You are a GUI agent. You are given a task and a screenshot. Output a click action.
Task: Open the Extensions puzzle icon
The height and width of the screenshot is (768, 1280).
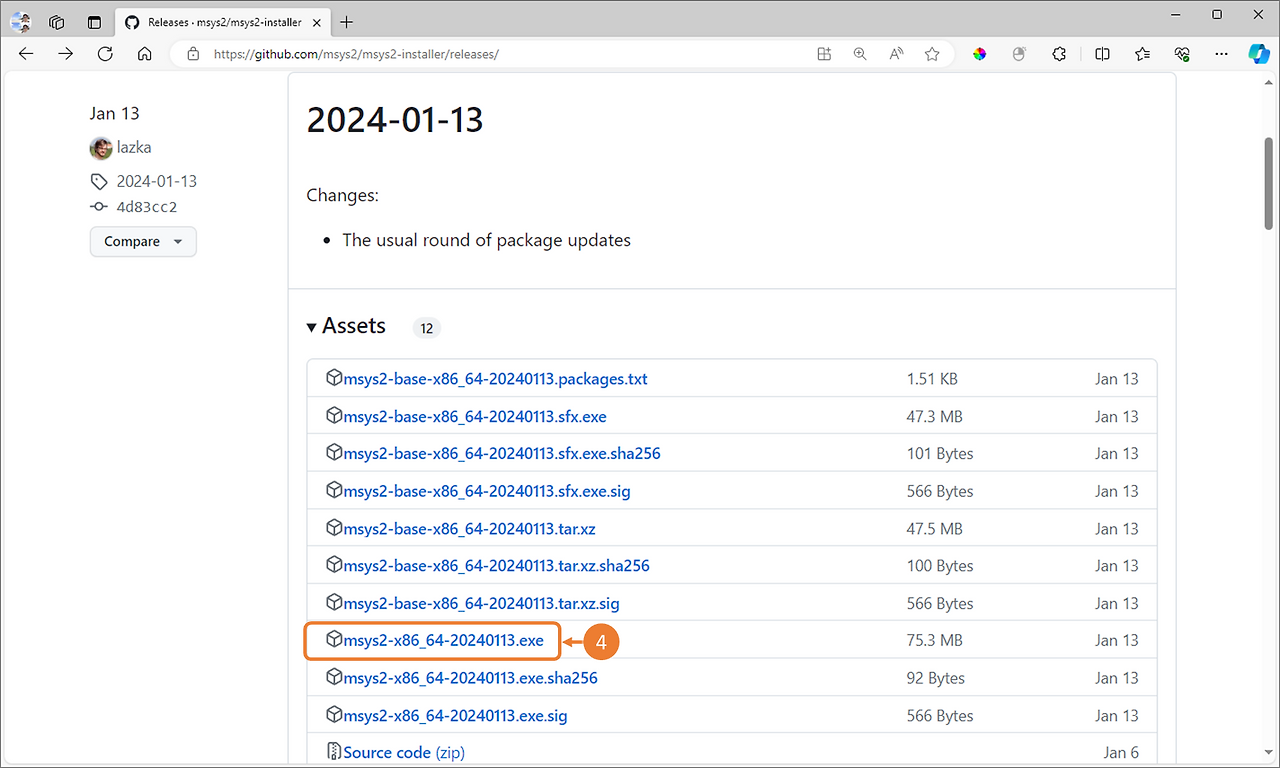[1059, 54]
